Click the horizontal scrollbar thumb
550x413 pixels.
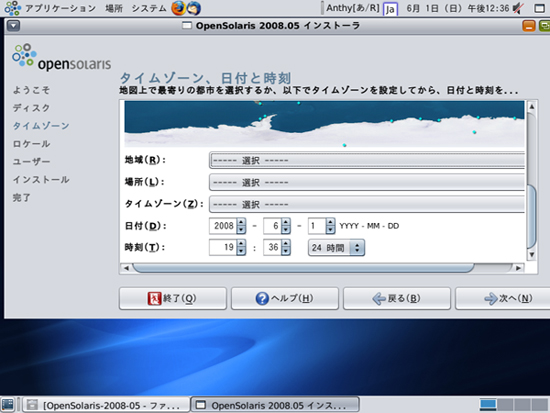pyautogui.click(x=303, y=268)
